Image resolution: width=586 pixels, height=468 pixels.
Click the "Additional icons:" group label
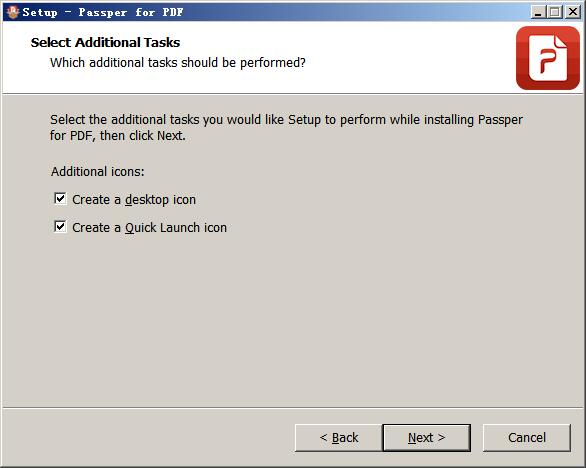[98, 172]
